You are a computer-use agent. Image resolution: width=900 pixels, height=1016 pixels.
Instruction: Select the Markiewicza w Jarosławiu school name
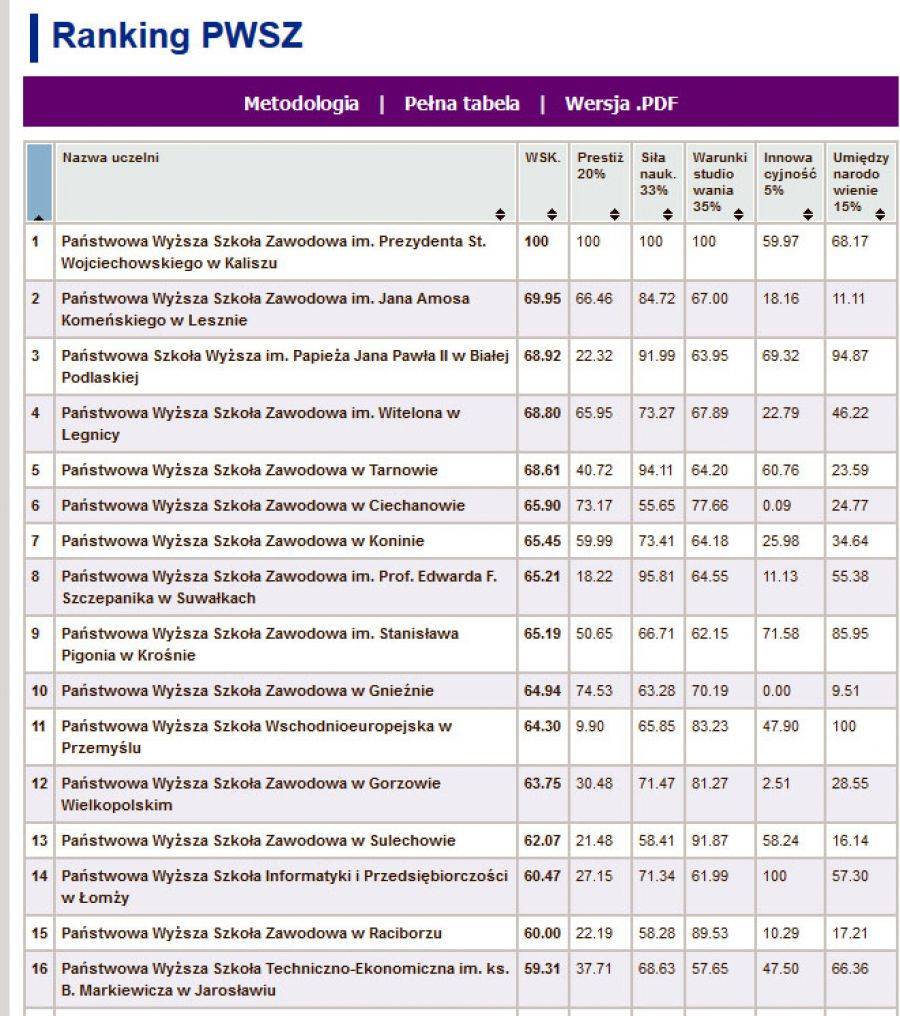click(x=285, y=979)
